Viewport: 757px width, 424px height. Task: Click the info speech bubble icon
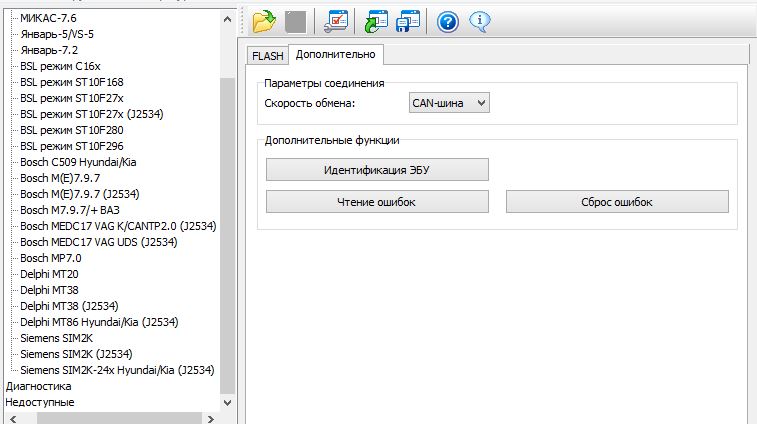(x=479, y=20)
